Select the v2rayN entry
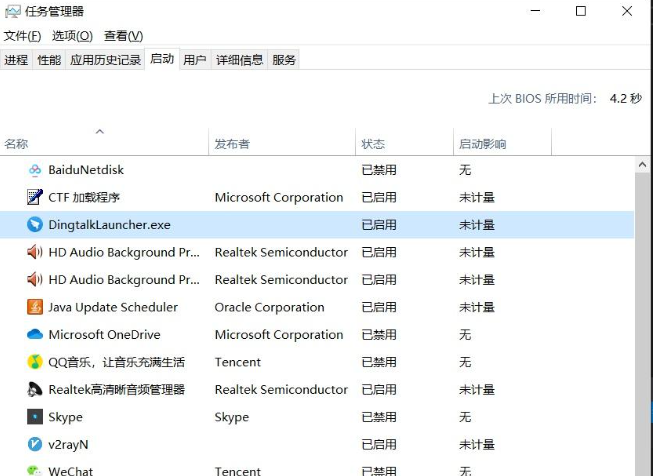The width and height of the screenshot is (653, 476). pos(68,444)
